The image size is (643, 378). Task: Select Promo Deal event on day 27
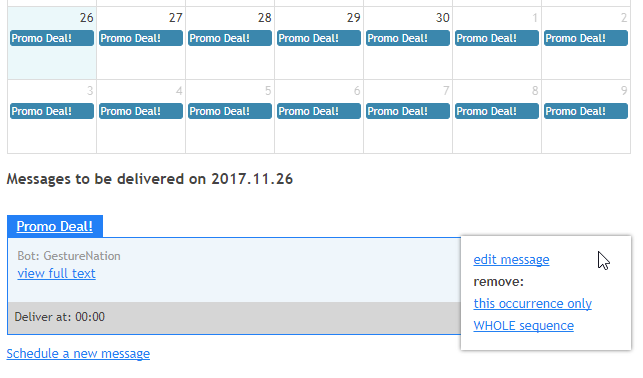(141, 38)
